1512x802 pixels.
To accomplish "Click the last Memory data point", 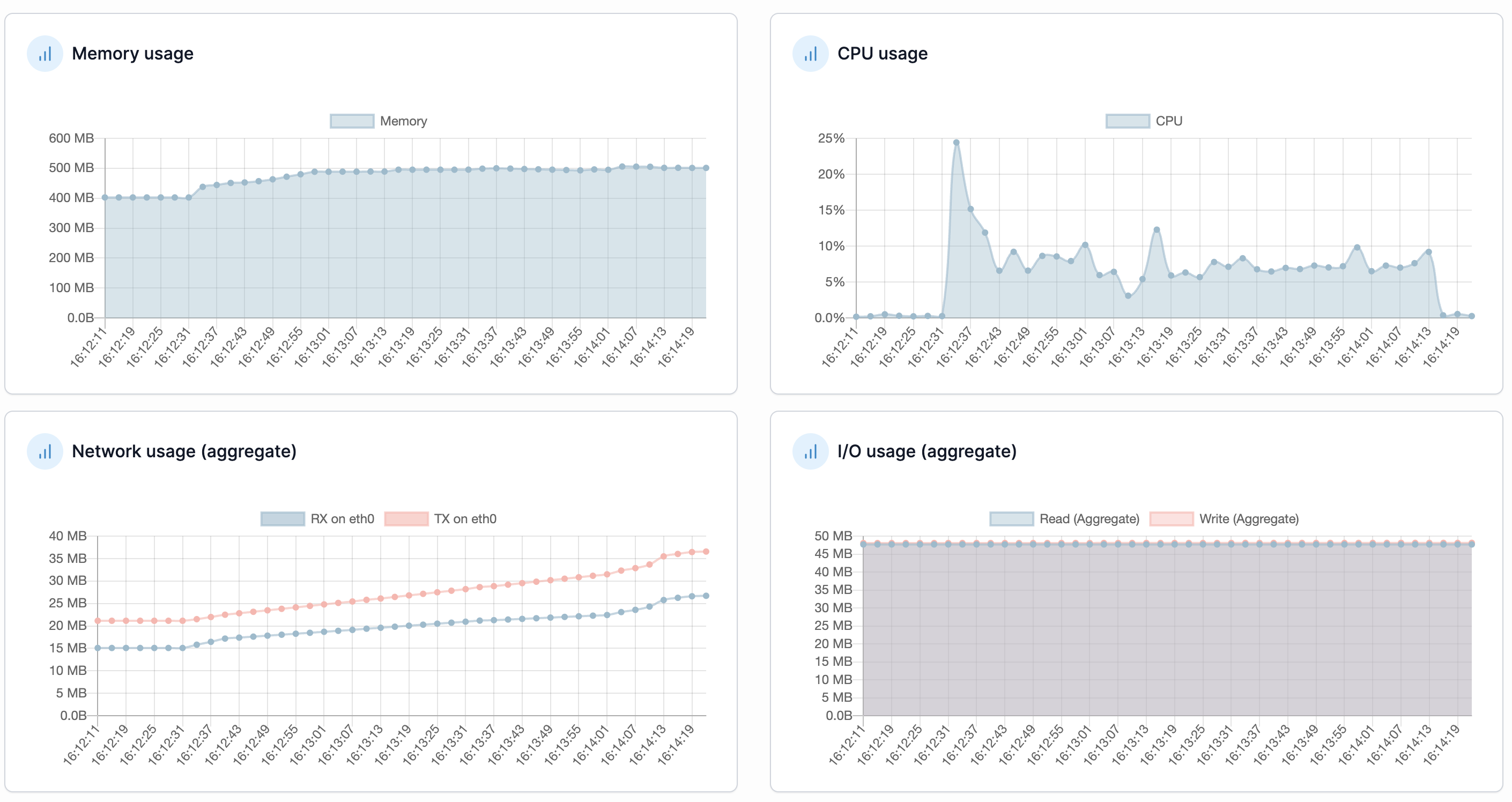I will 706,168.
